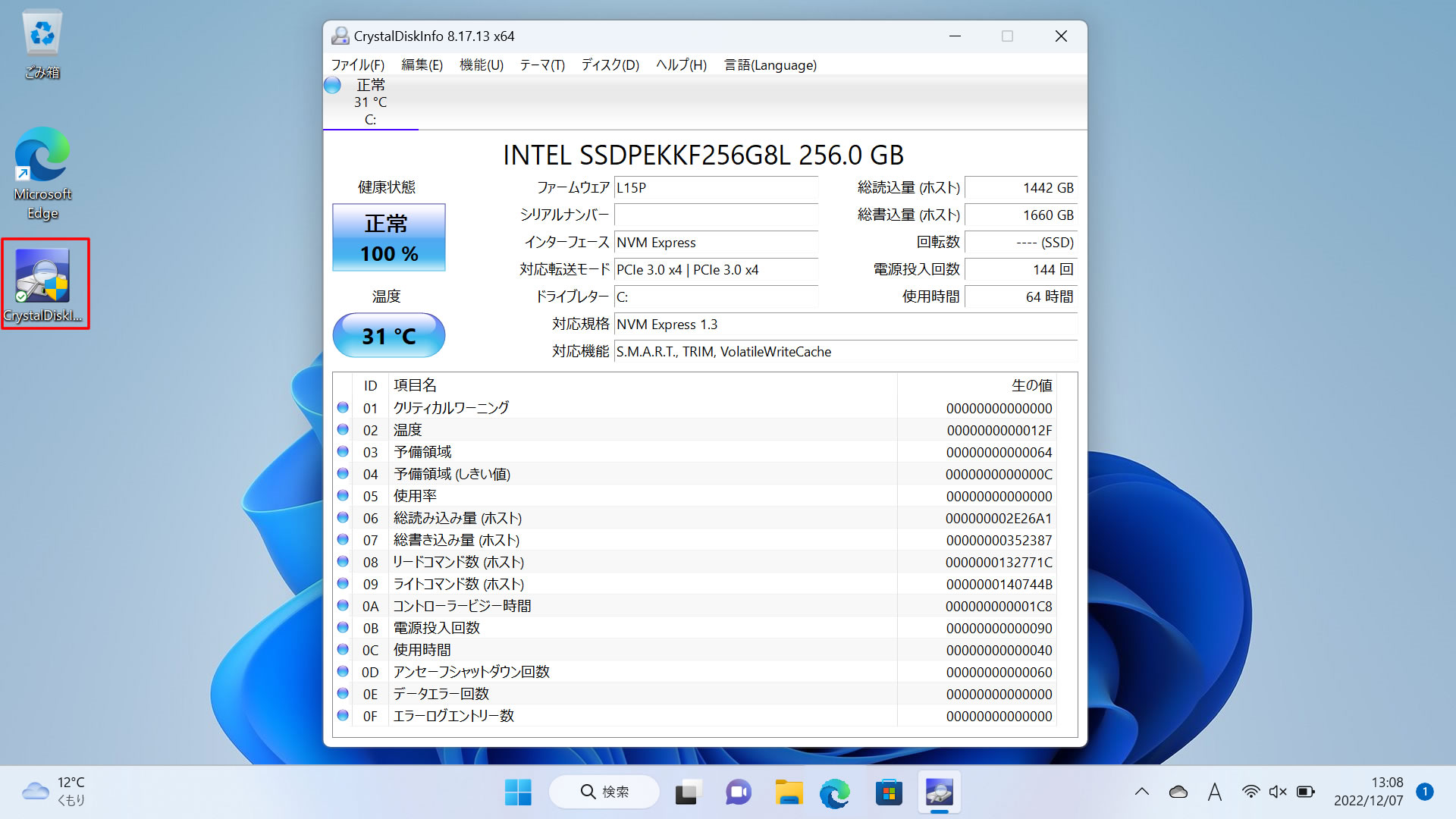Click the status dot for エラーログエントリー数 row

[x=343, y=716]
